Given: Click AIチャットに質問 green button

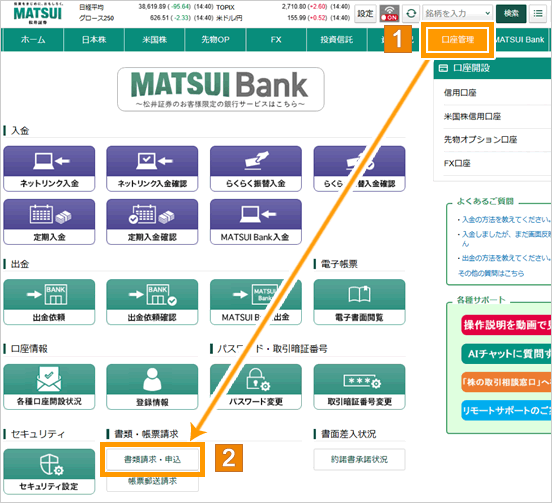Looking at the screenshot, I should tap(506, 354).
